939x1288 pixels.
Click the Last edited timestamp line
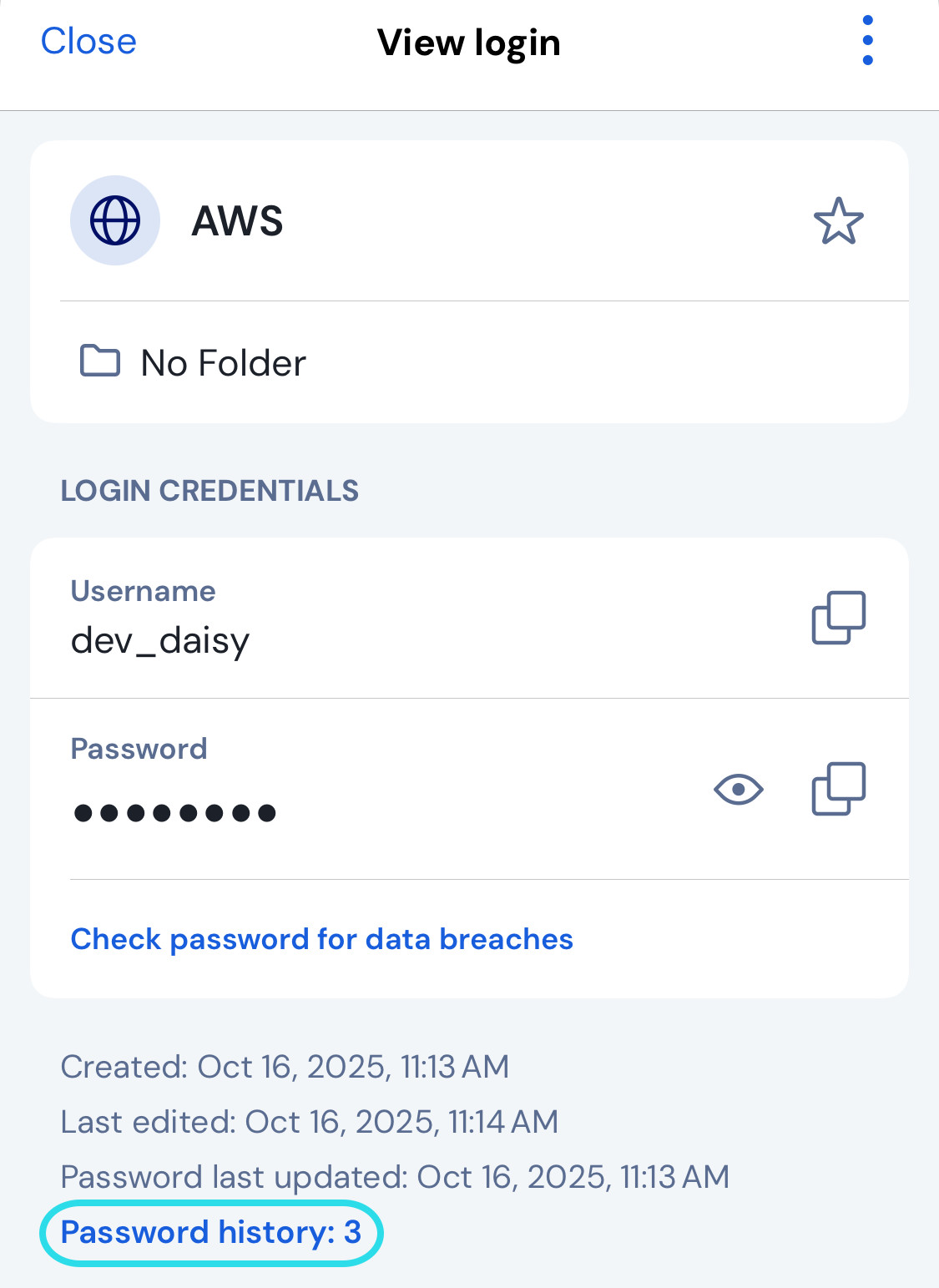click(x=309, y=1122)
